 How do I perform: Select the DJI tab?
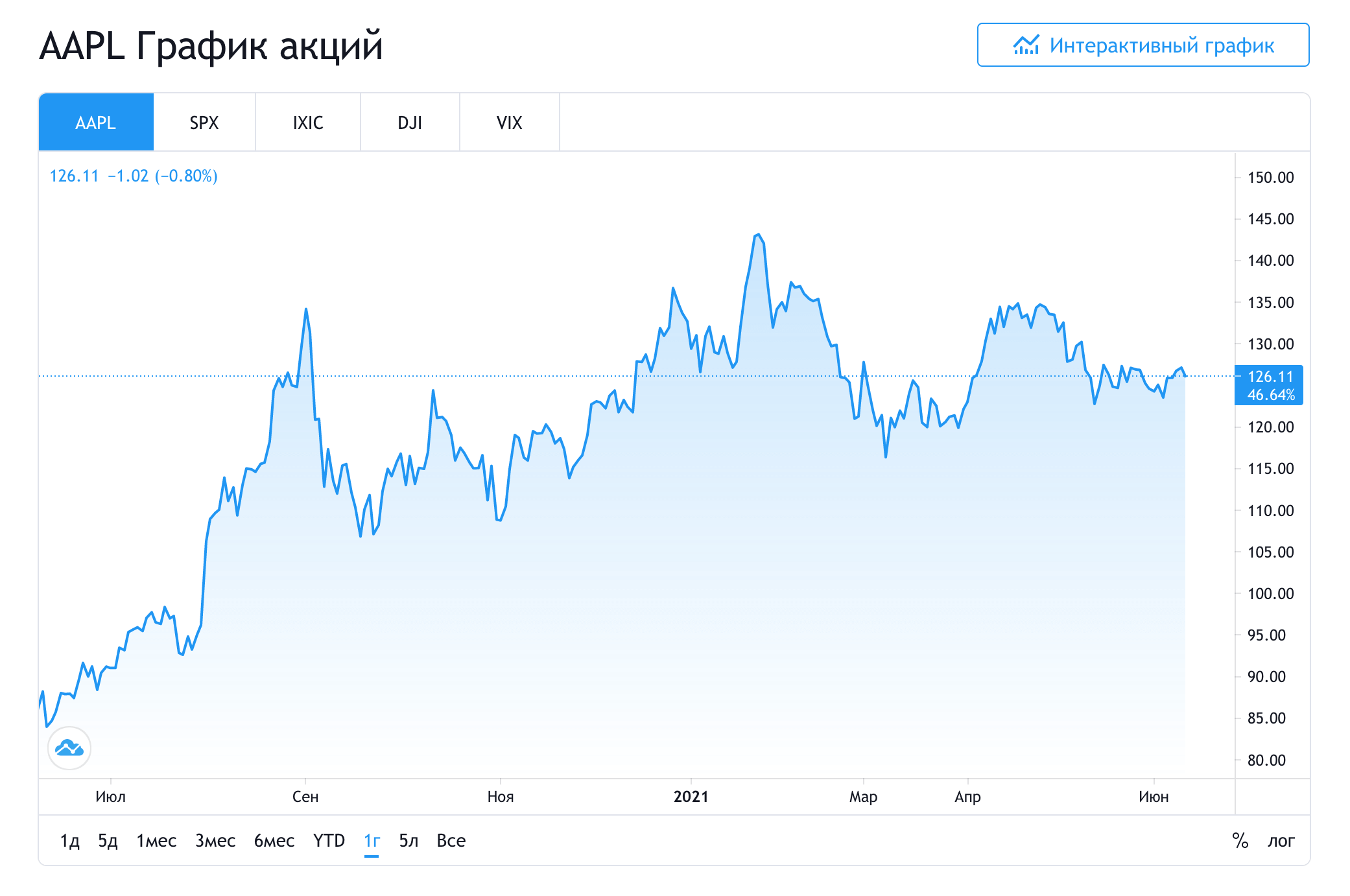coord(410,123)
